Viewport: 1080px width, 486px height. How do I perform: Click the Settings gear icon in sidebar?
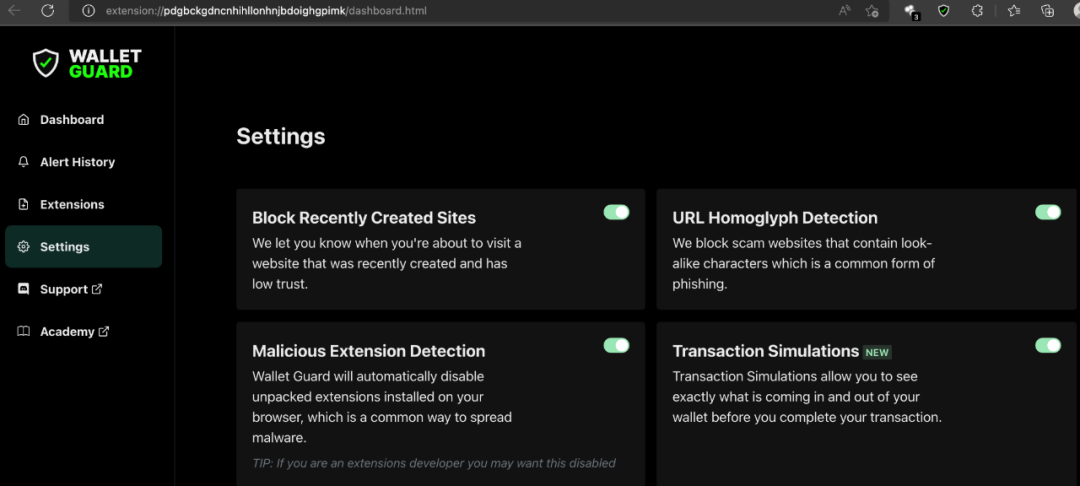point(24,246)
